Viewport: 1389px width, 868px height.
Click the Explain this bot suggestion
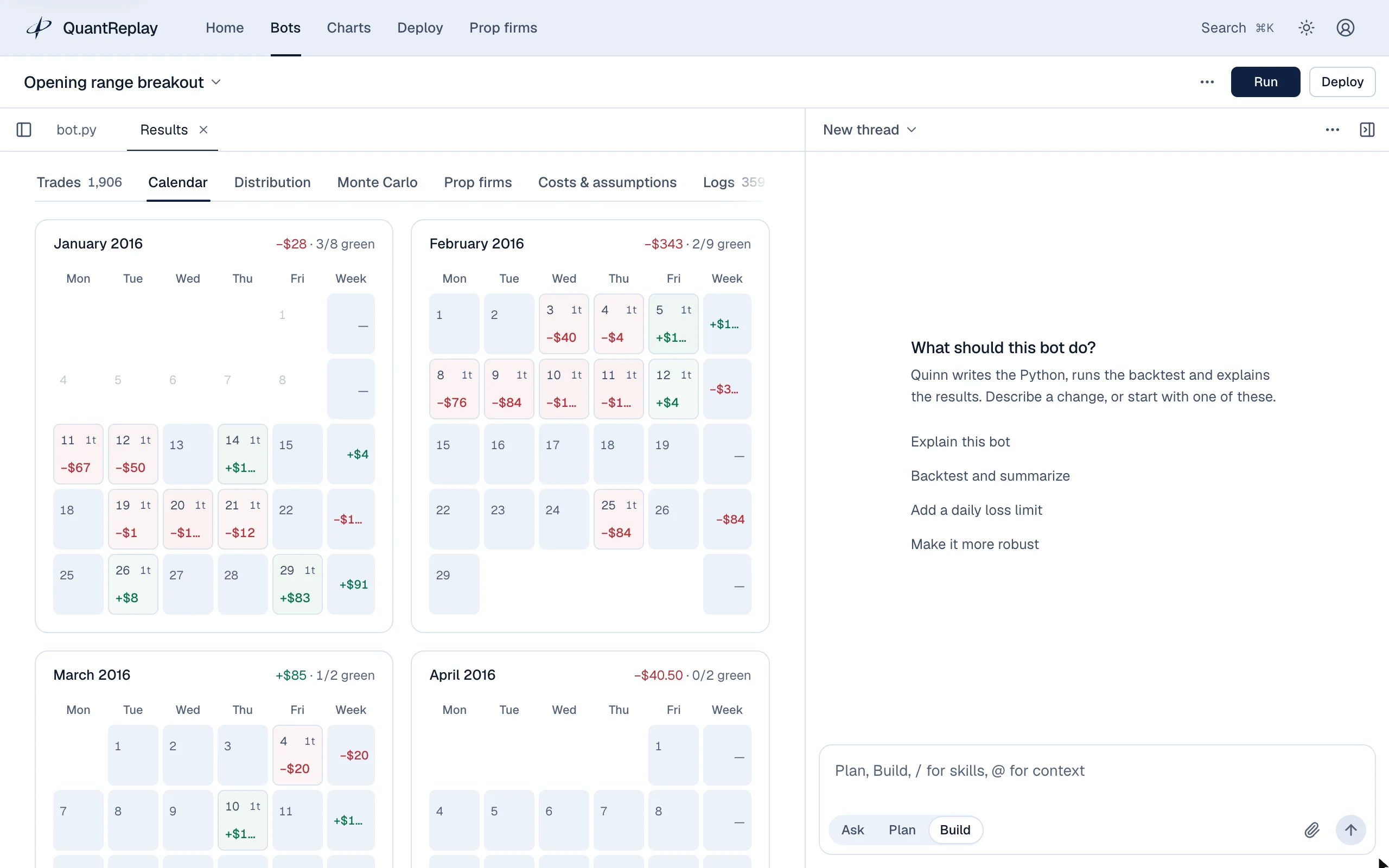960,442
